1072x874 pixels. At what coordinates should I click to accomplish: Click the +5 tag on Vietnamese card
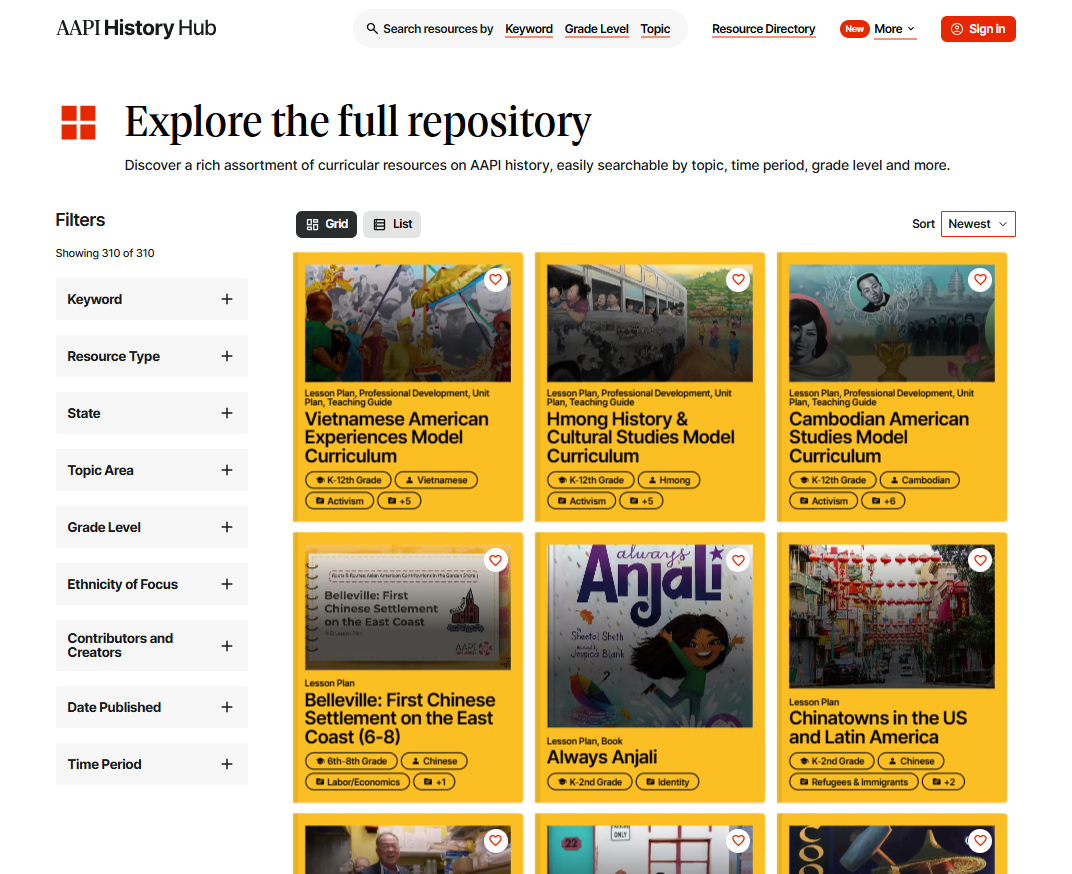pos(399,501)
